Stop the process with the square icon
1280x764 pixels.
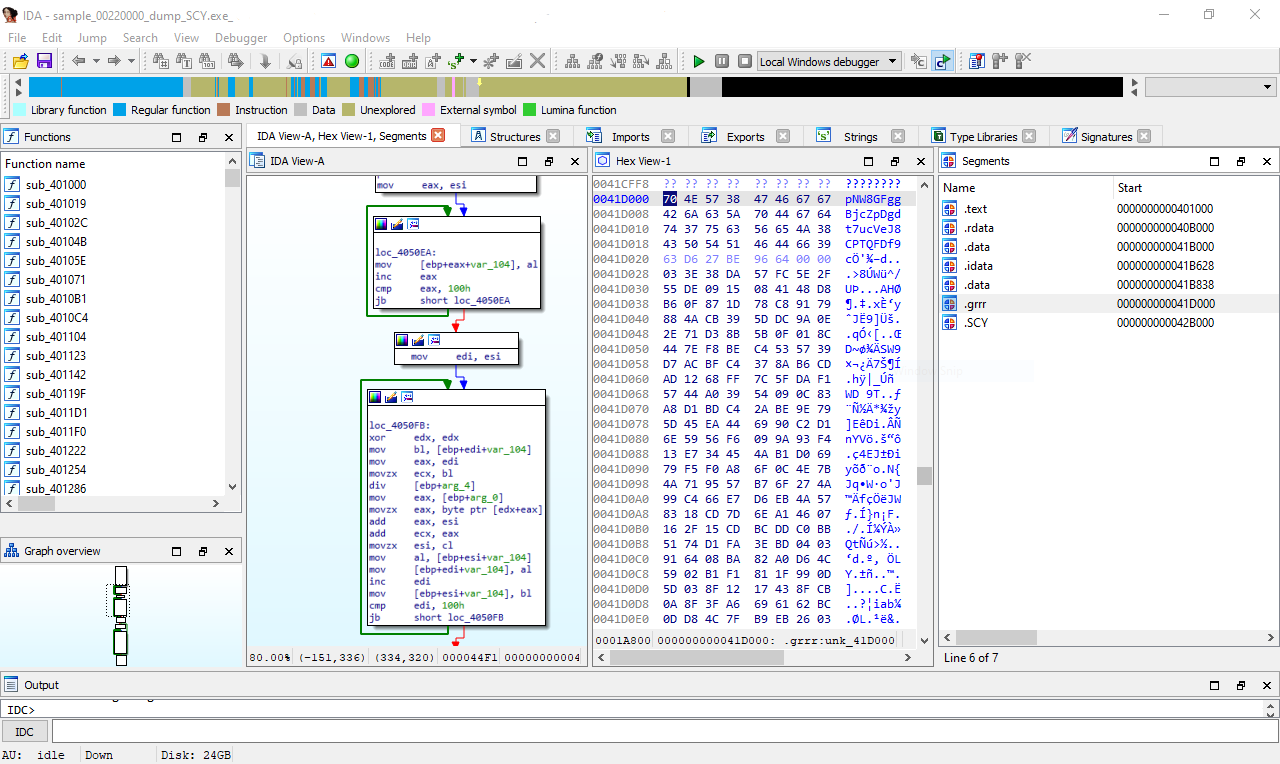744,61
